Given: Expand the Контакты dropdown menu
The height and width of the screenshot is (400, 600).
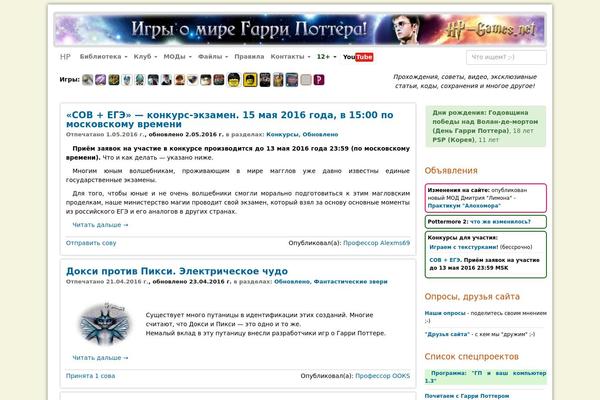Looking at the screenshot, I should (290, 57).
